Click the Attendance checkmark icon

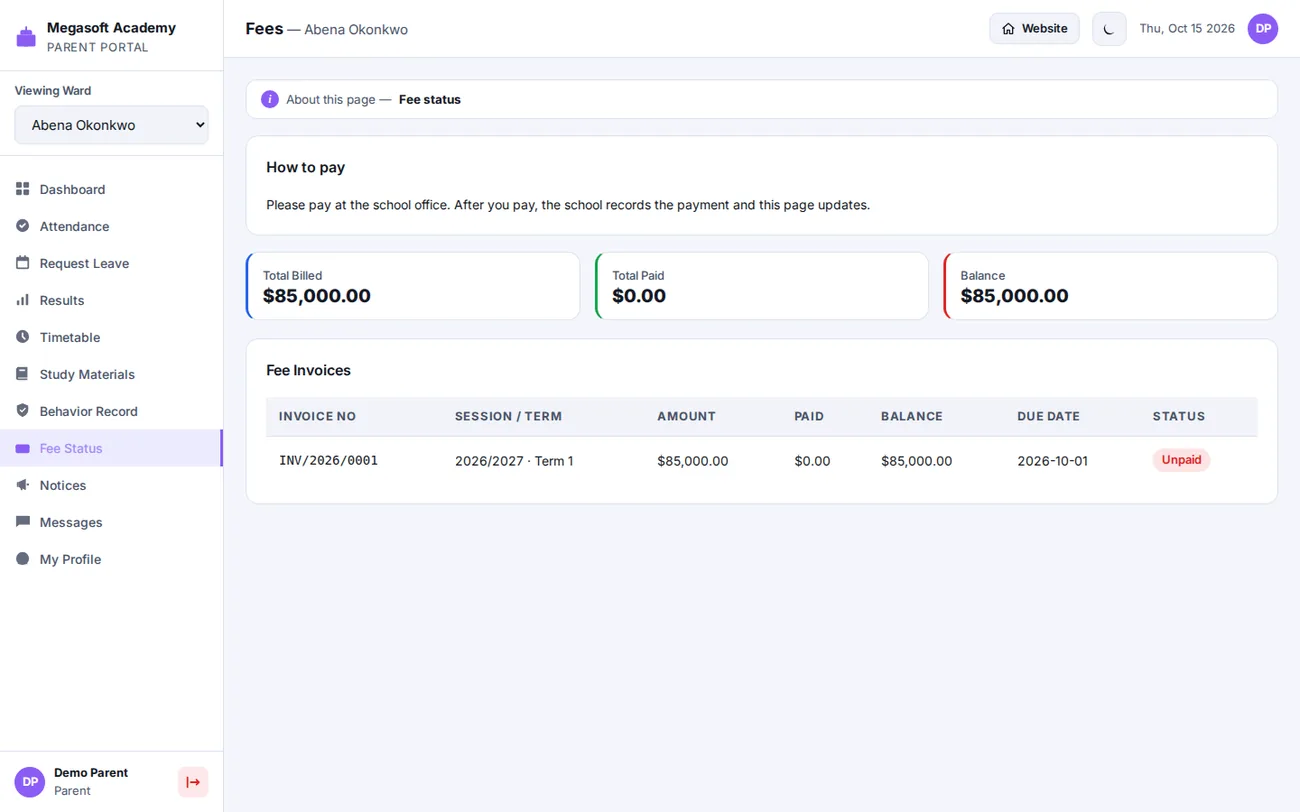23,226
